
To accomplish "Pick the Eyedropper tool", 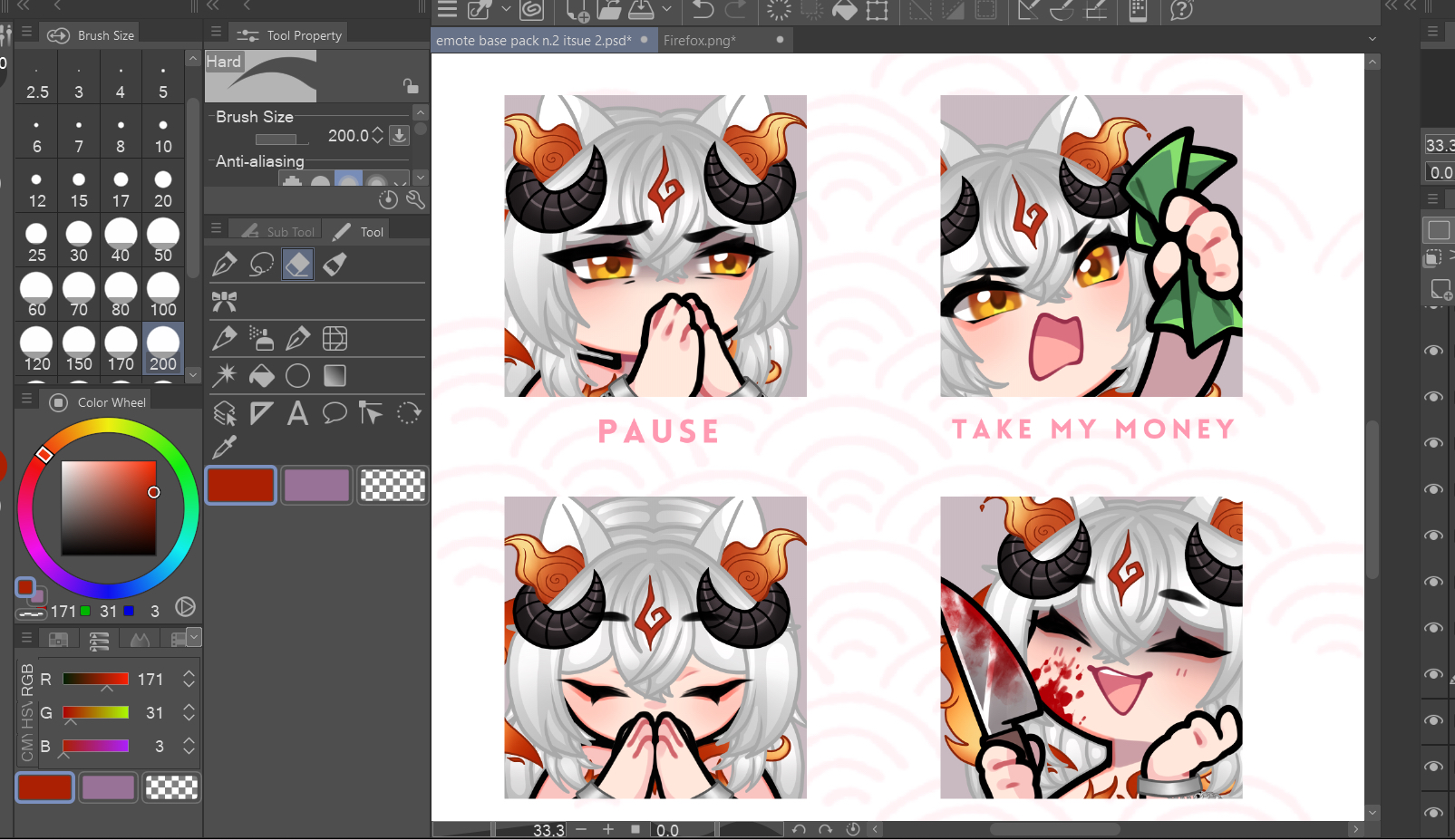I will click(224, 447).
